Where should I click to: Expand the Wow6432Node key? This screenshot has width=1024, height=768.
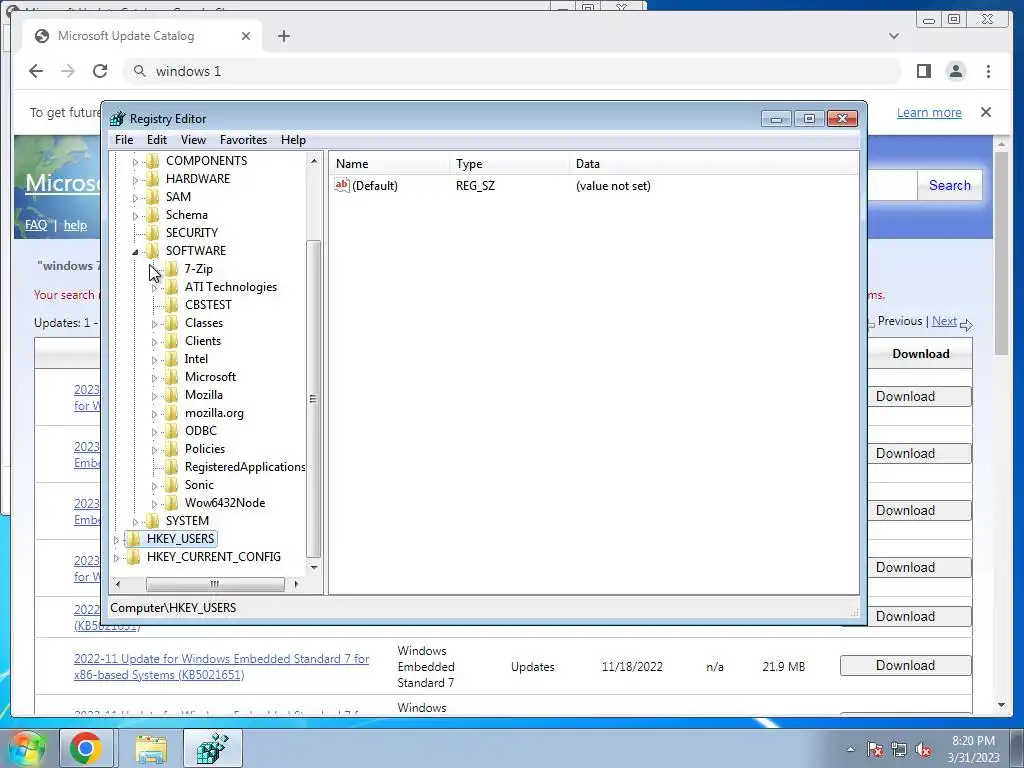[154, 504]
